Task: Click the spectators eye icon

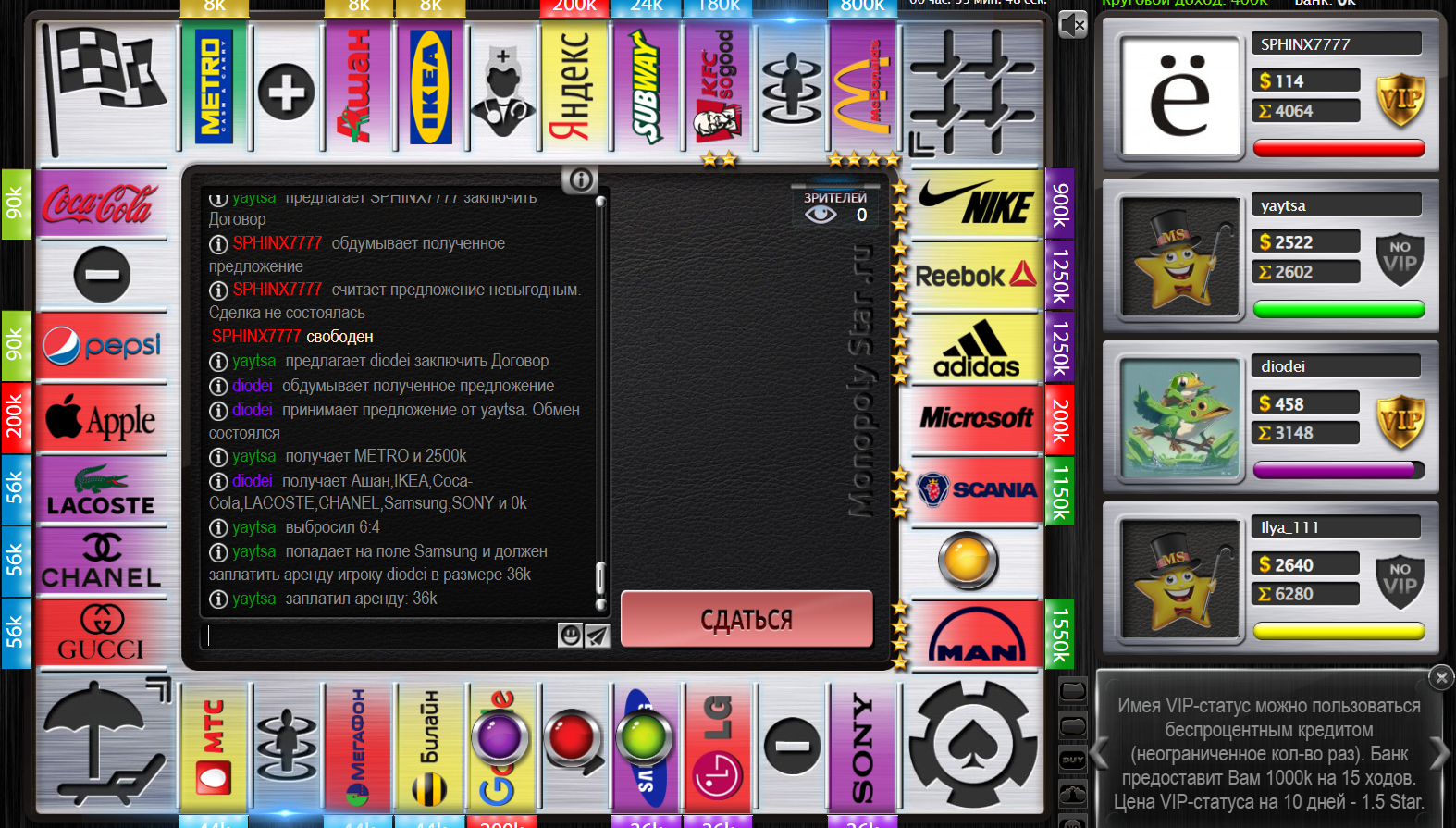Action: pyautogui.click(x=821, y=215)
